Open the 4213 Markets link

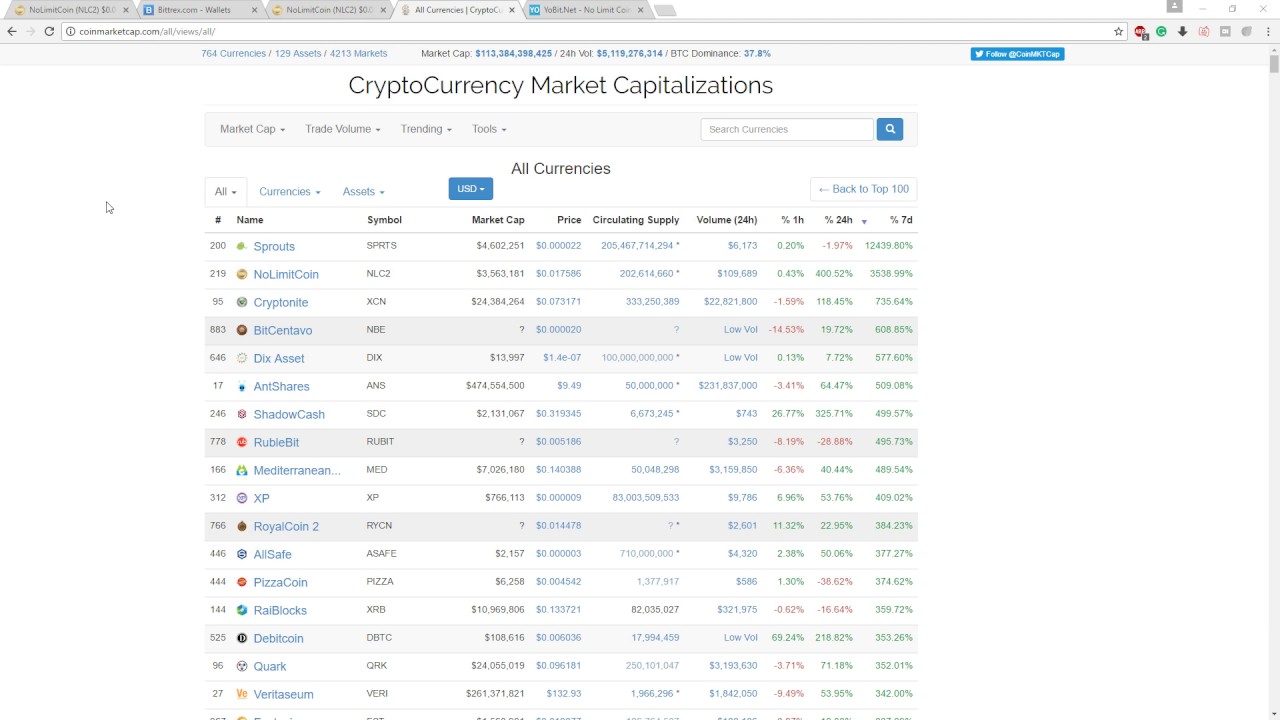[x=358, y=54]
